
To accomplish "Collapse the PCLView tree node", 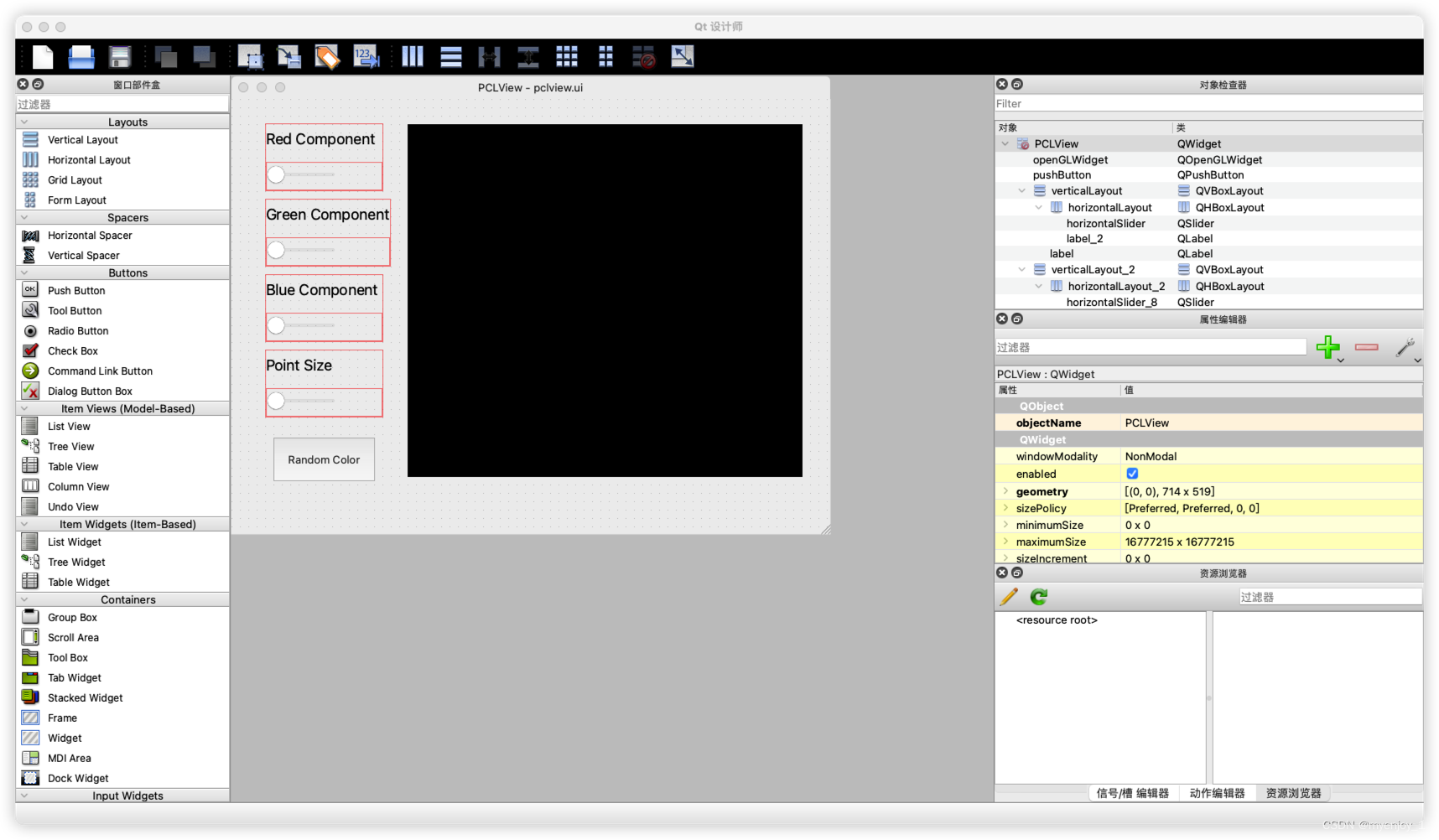I will click(1005, 144).
